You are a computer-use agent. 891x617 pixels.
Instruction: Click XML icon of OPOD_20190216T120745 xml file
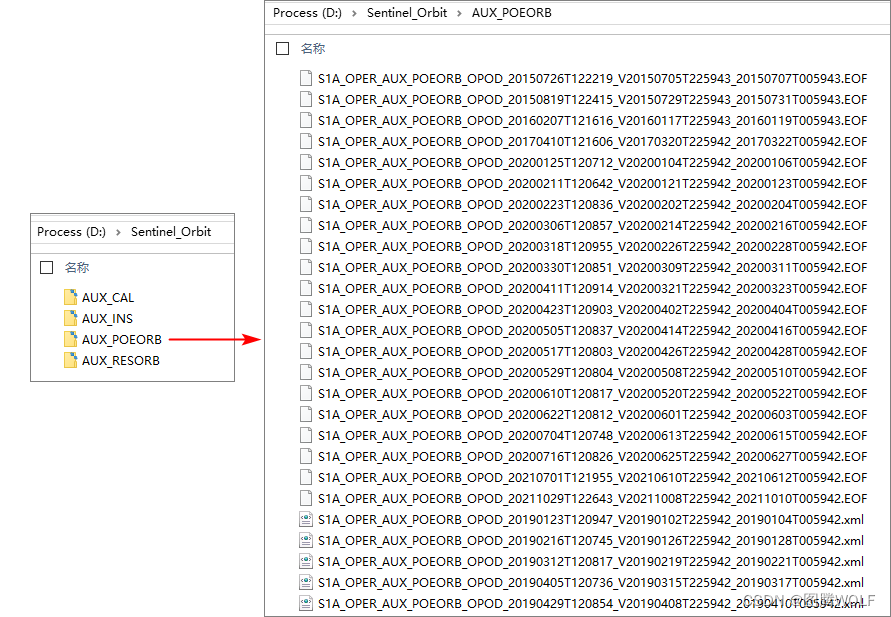306,540
